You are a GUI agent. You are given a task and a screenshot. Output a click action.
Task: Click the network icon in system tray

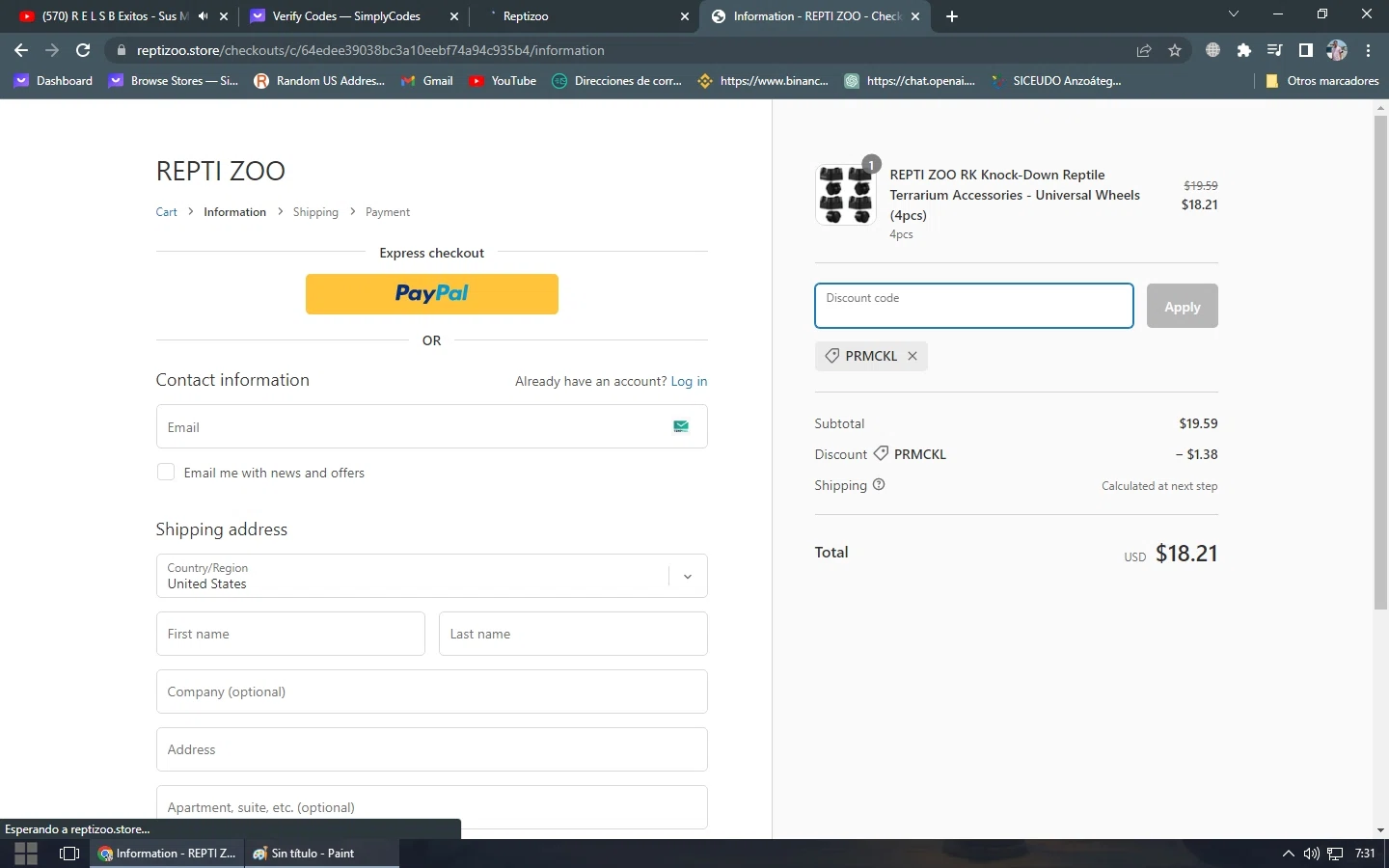point(1335,854)
